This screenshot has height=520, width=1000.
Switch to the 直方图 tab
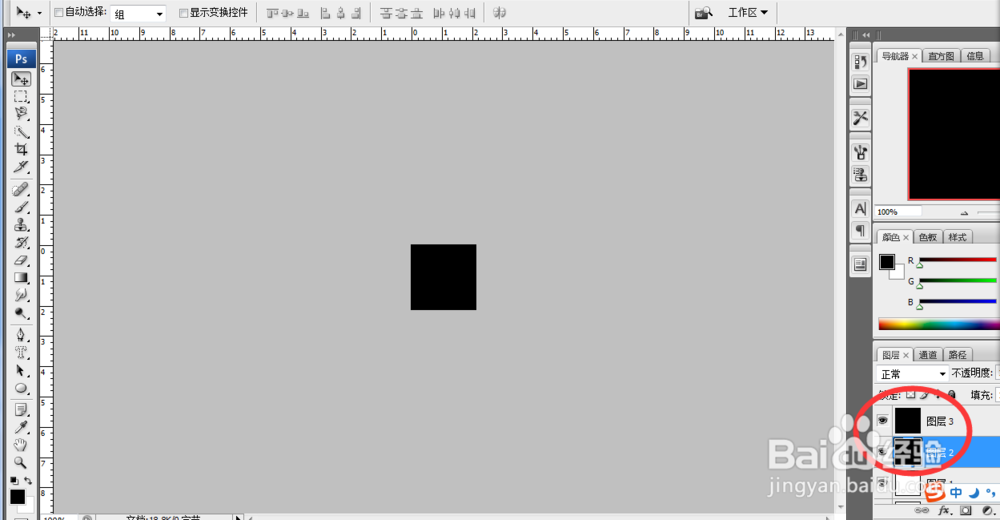point(941,56)
